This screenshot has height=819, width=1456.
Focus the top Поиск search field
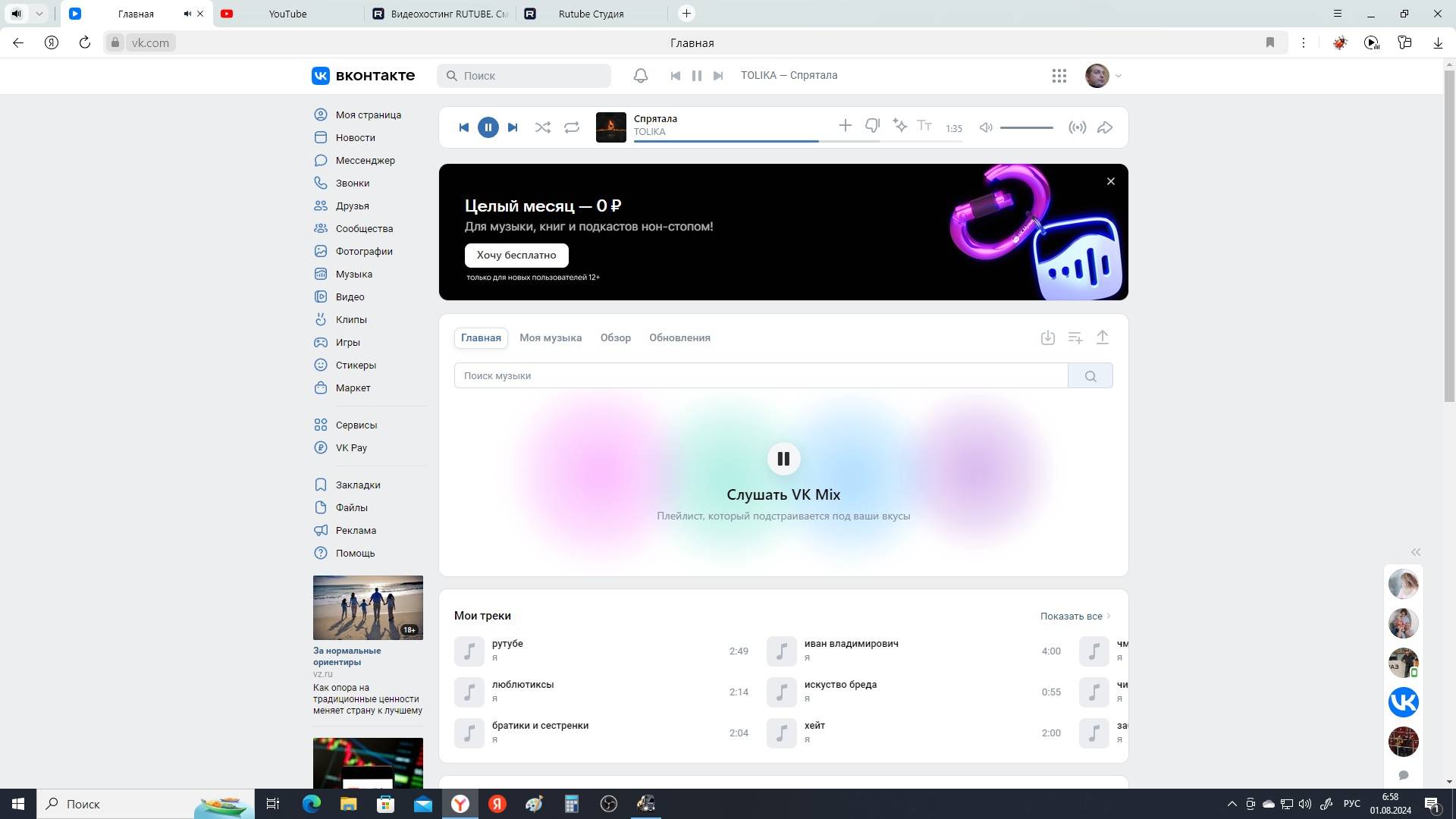524,76
